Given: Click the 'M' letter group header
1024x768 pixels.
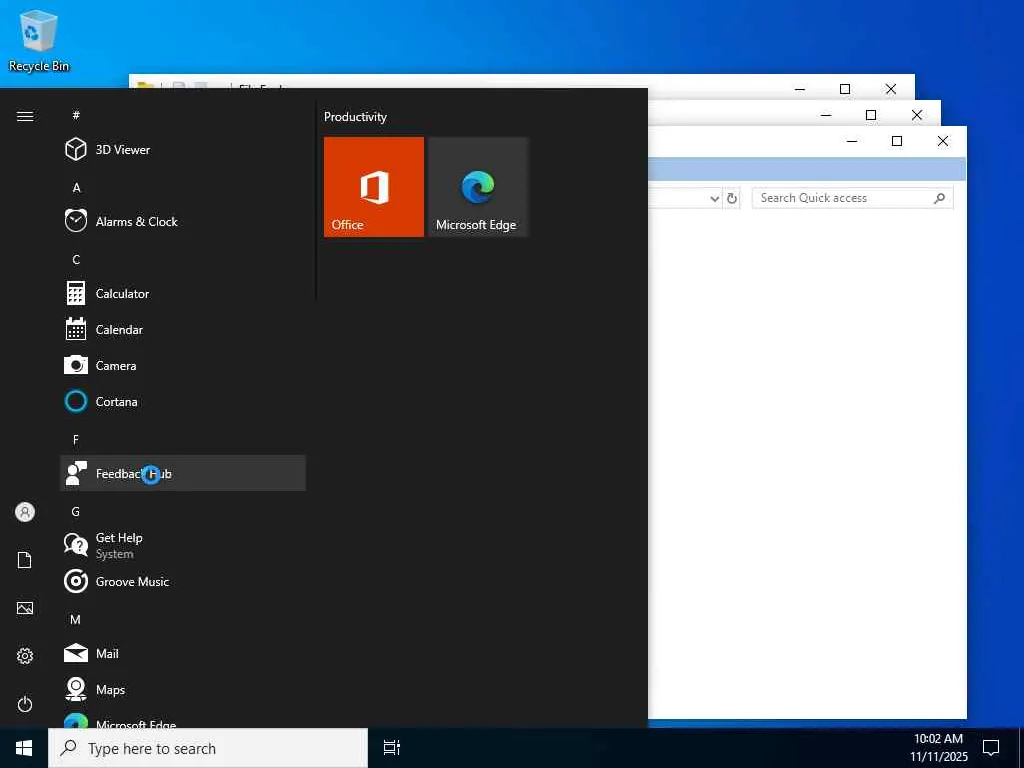Looking at the screenshot, I should [x=76, y=619].
